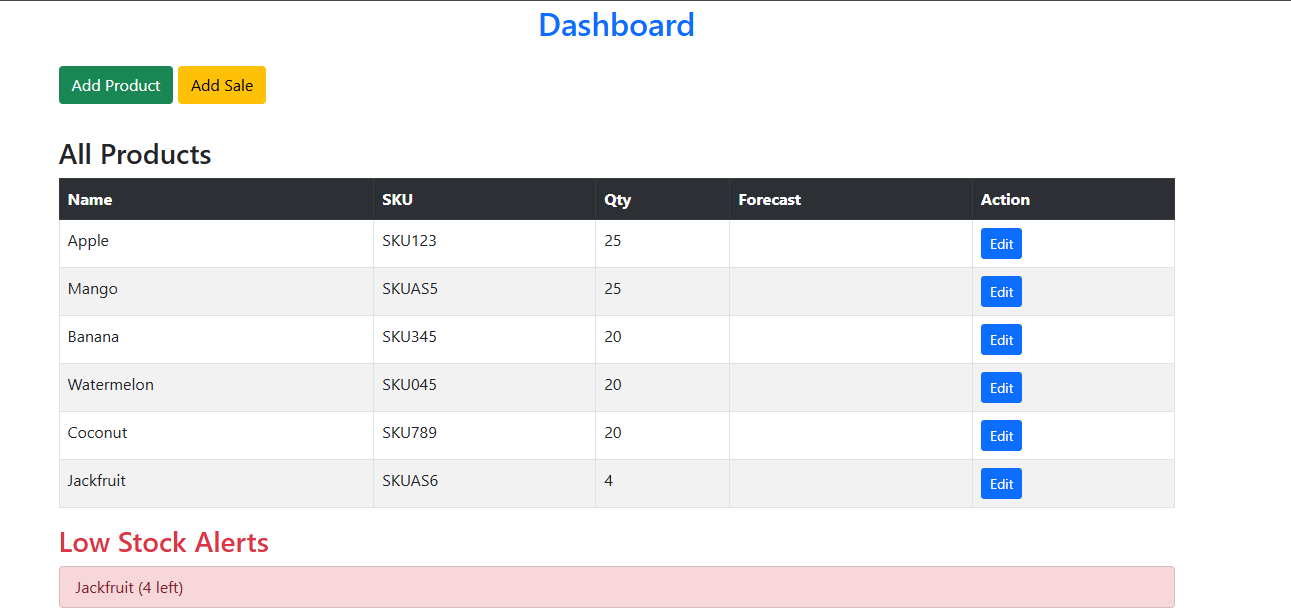Click the Action column header
This screenshot has width=1291, height=608.
click(1074, 199)
